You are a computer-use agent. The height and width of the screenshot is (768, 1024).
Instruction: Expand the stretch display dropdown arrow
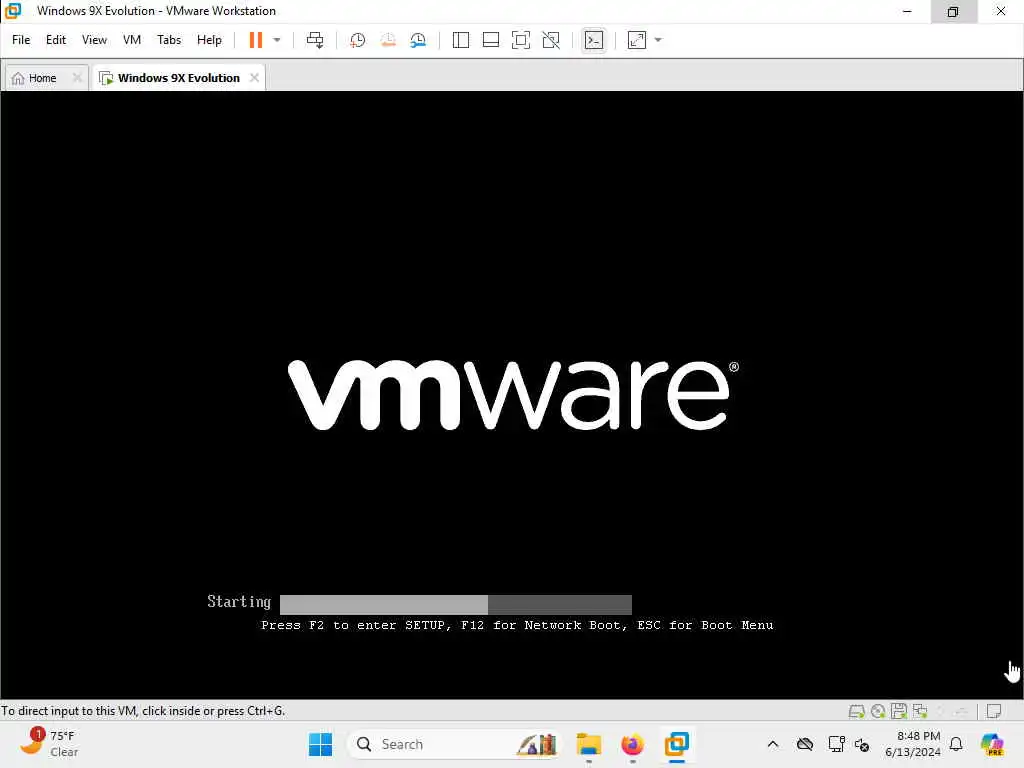click(658, 40)
